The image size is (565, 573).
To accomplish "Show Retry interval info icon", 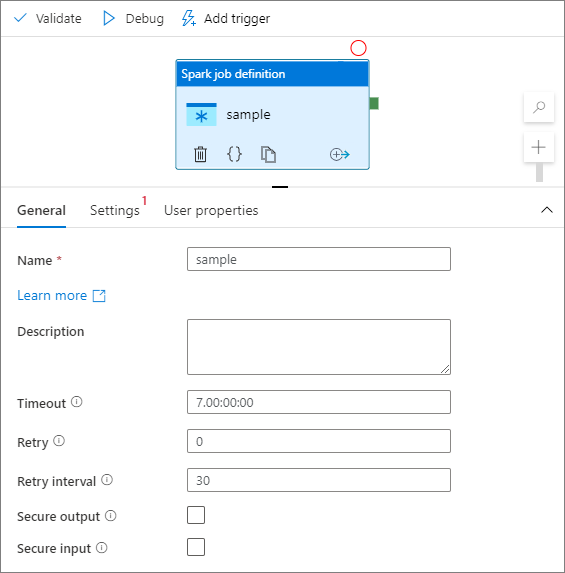I will point(107,479).
